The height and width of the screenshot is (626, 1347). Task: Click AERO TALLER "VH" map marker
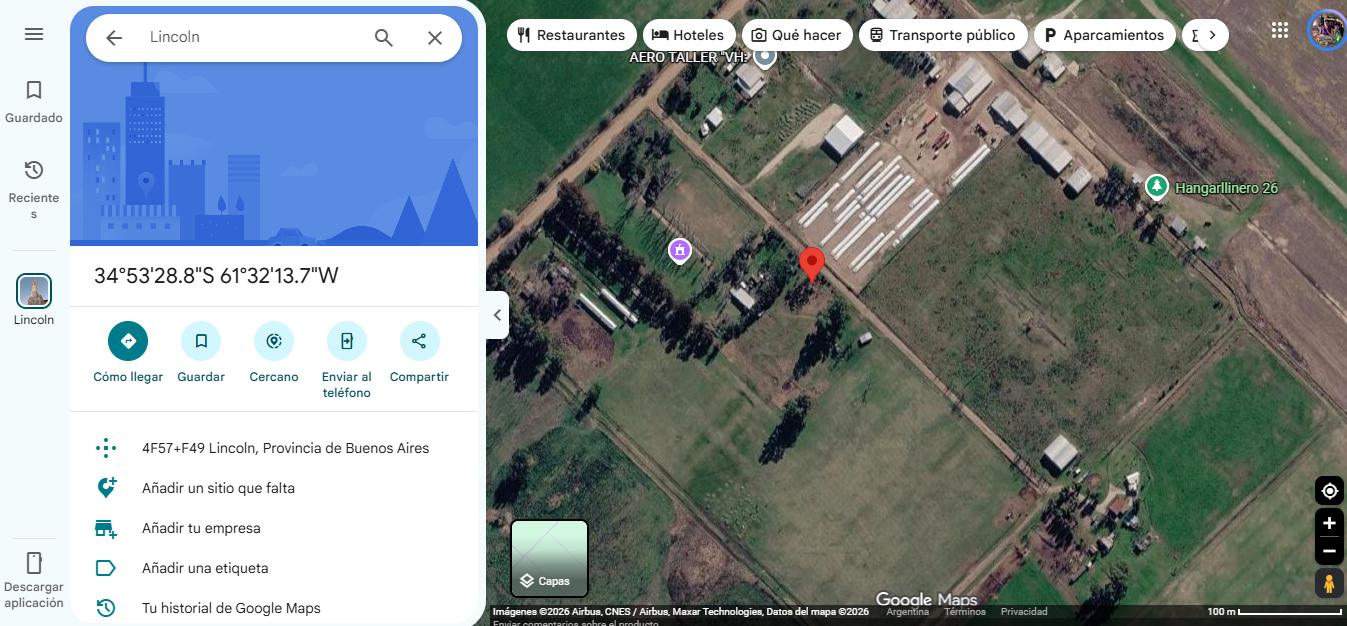tap(765, 56)
